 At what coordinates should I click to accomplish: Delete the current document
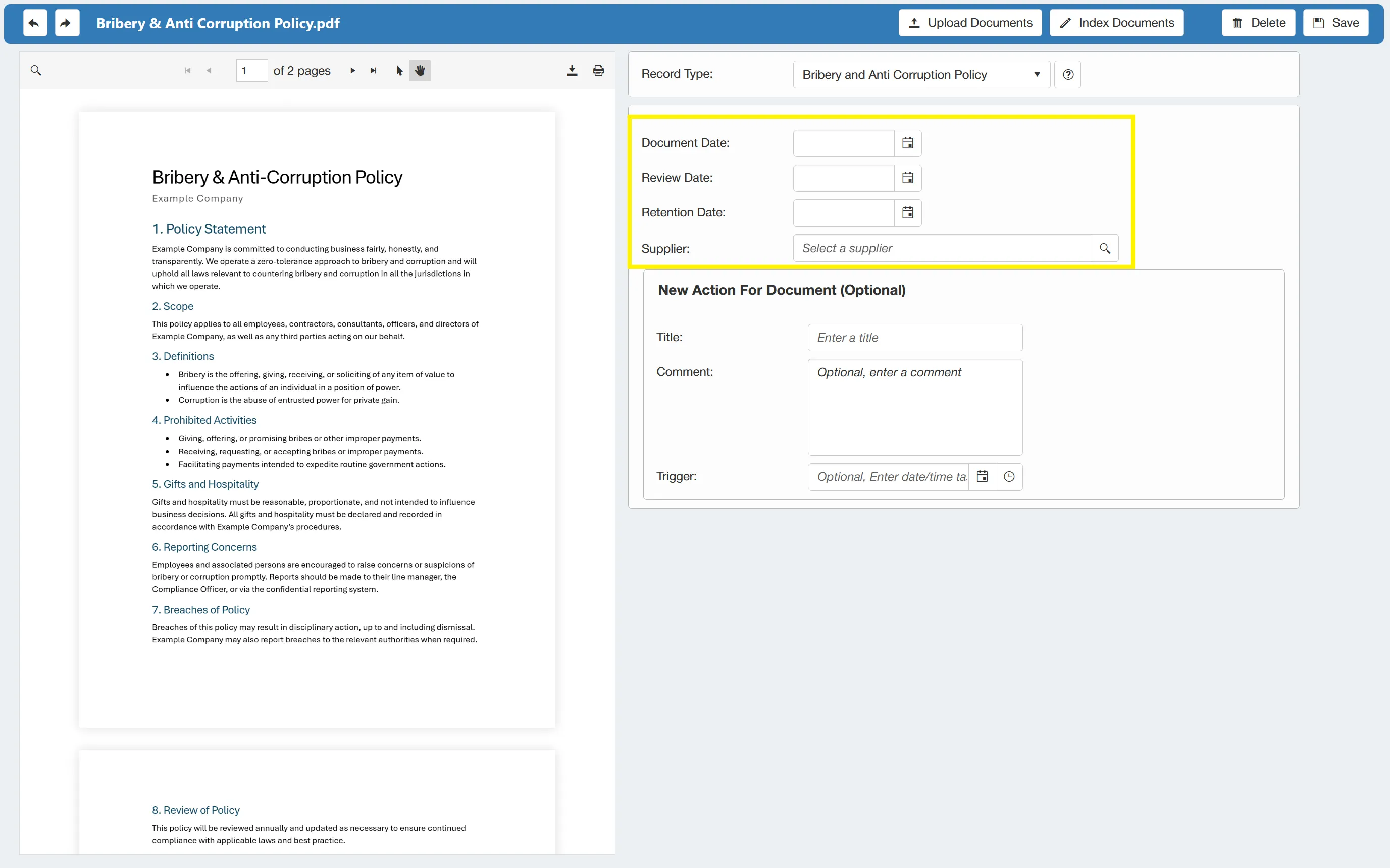[x=1258, y=23]
